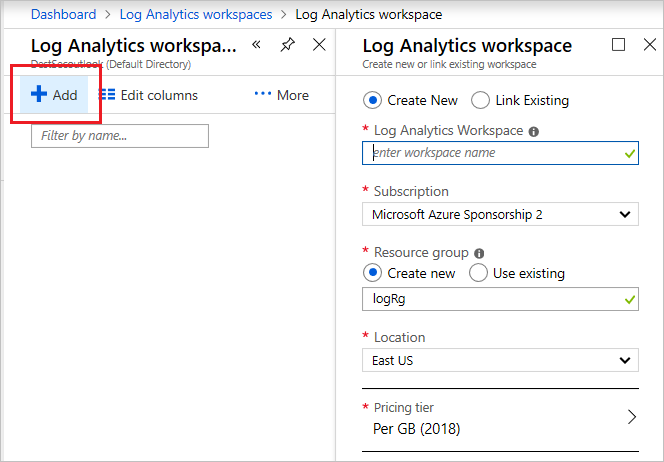Expand the Pricing tier Per GB selector
Image resolution: width=664 pixels, height=462 pixels.
pyautogui.click(x=500, y=420)
